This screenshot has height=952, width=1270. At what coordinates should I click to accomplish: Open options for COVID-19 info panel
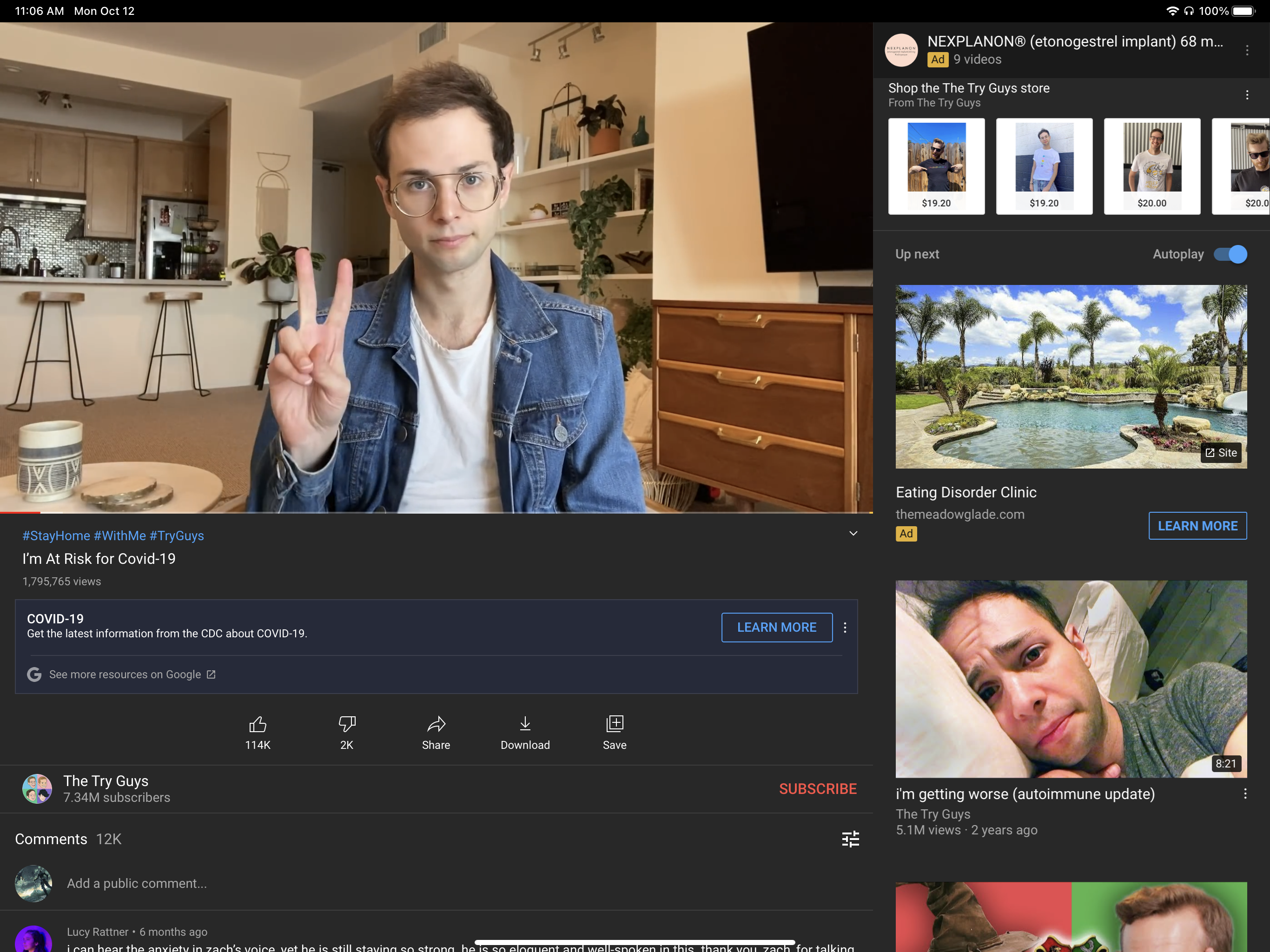tap(845, 628)
